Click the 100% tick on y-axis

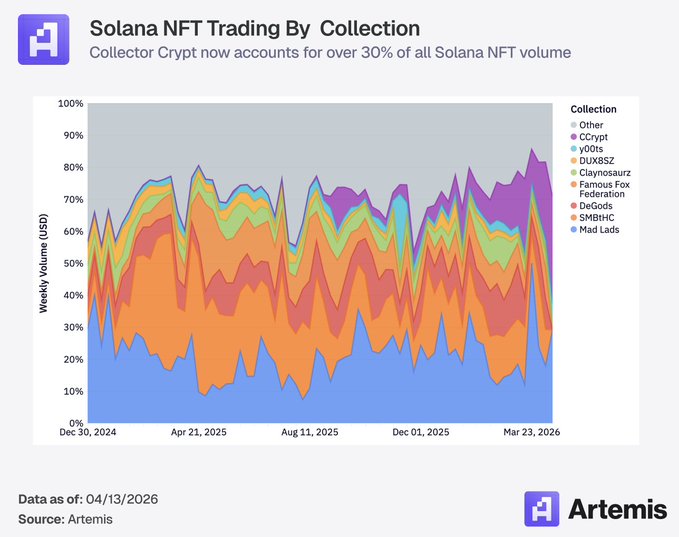point(71,104)
